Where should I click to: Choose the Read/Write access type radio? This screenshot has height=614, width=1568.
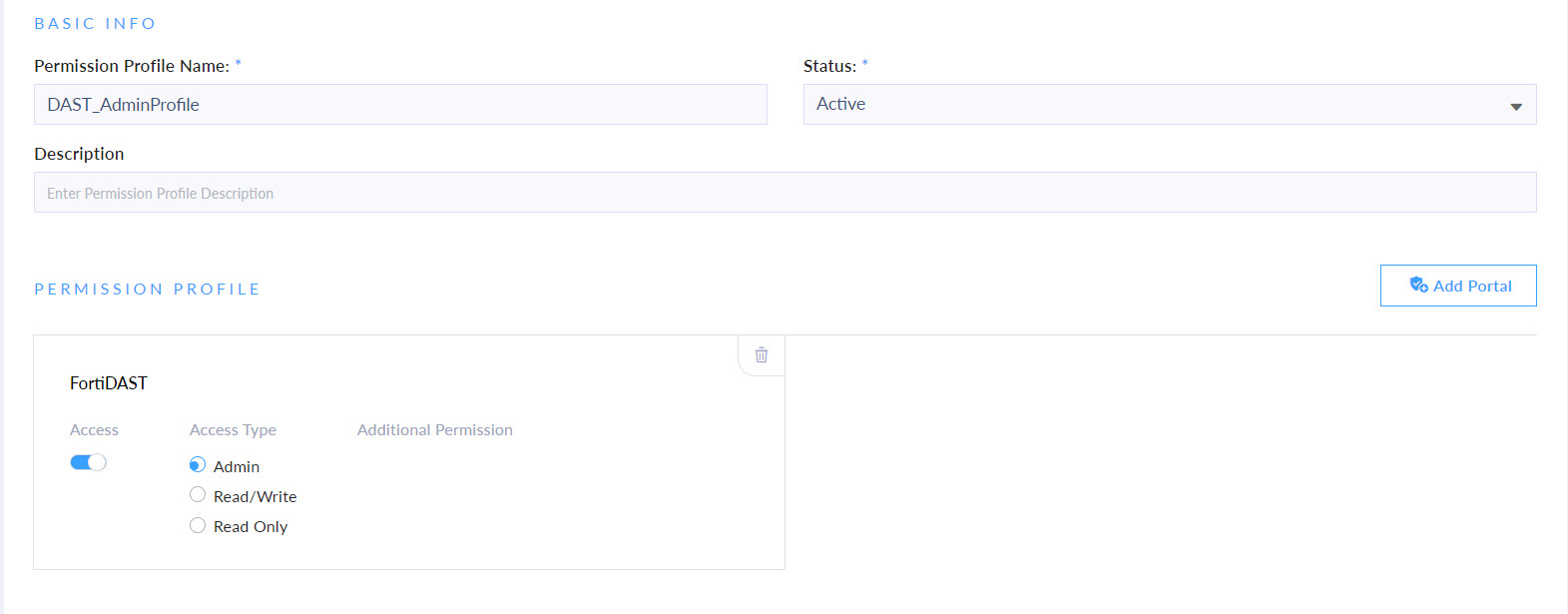coord(198,495)
